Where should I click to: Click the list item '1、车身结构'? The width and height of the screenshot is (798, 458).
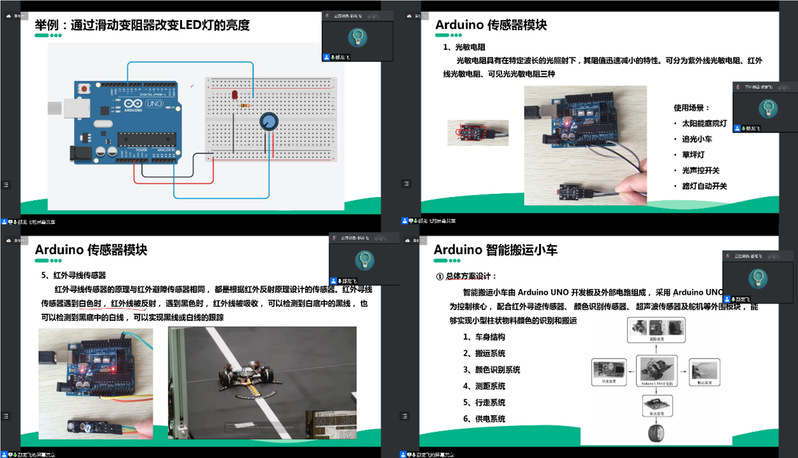[483, 337]
